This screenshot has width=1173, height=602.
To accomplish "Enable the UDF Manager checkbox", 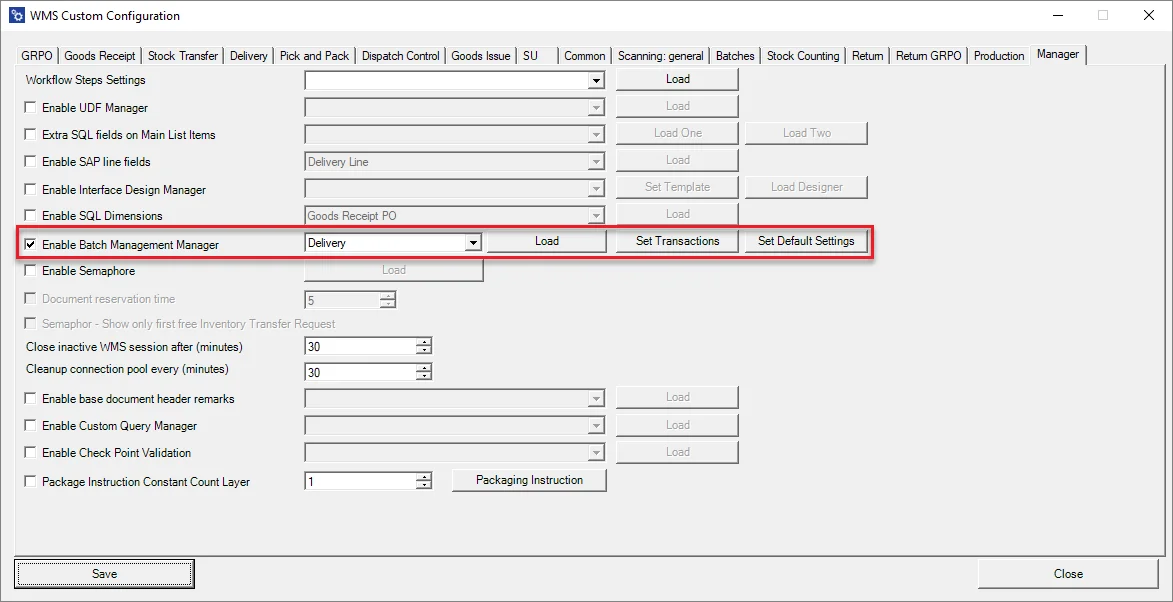I will [x=30, y=107].
